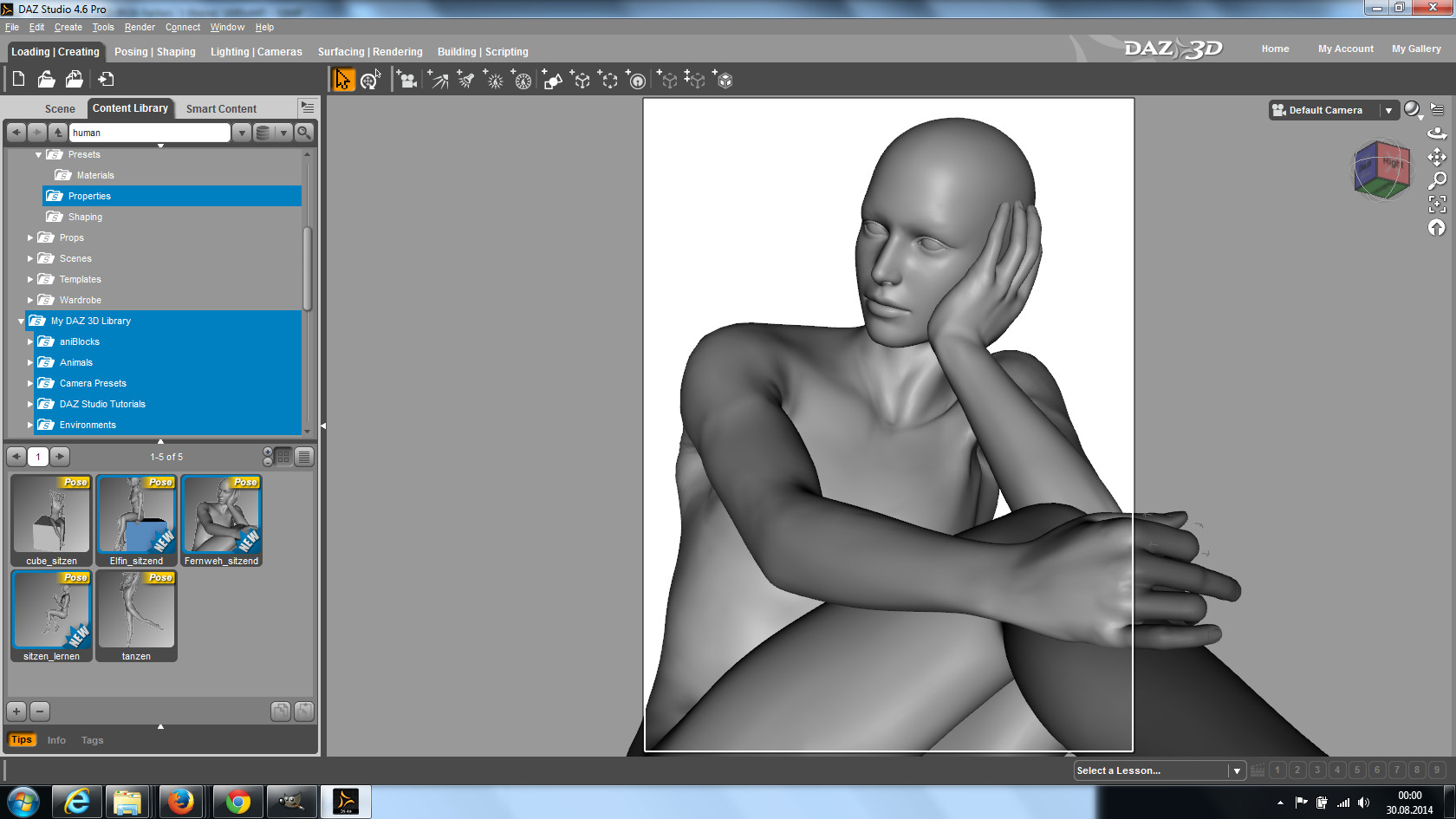Switch to the Smart Content tab
Viewport: 1456px width, 819px height.
(221, 109)
